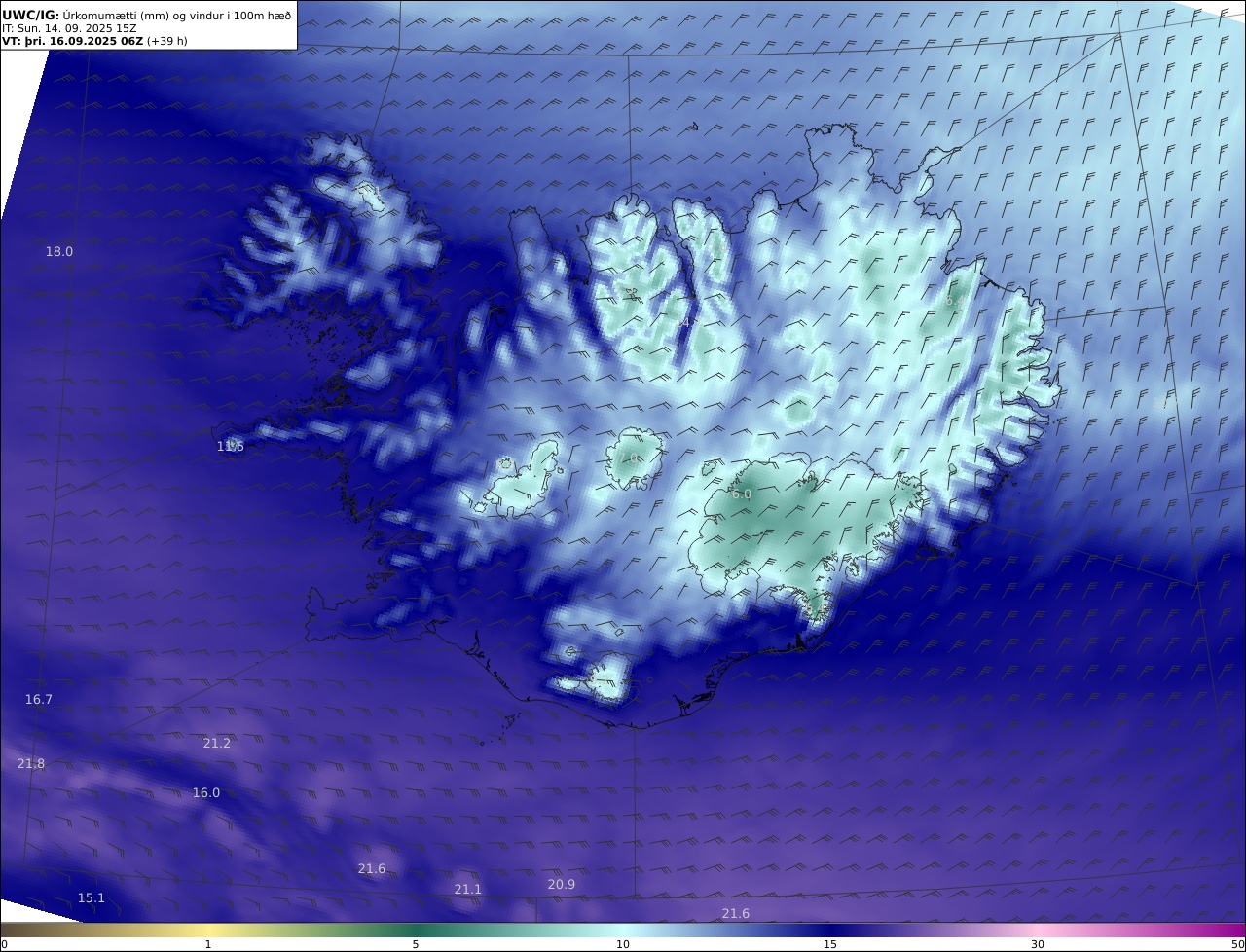Click the 18.0 value label on the map
The width and height of the screenshot is (1246, 952).
pyautogui.click(x=59, y=251)
